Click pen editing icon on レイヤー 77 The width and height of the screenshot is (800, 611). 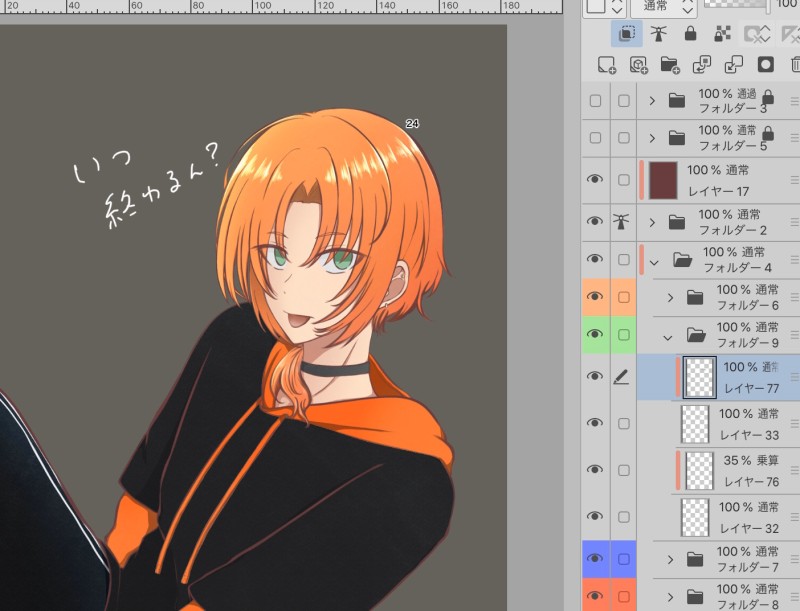click(x=621, y=377)
